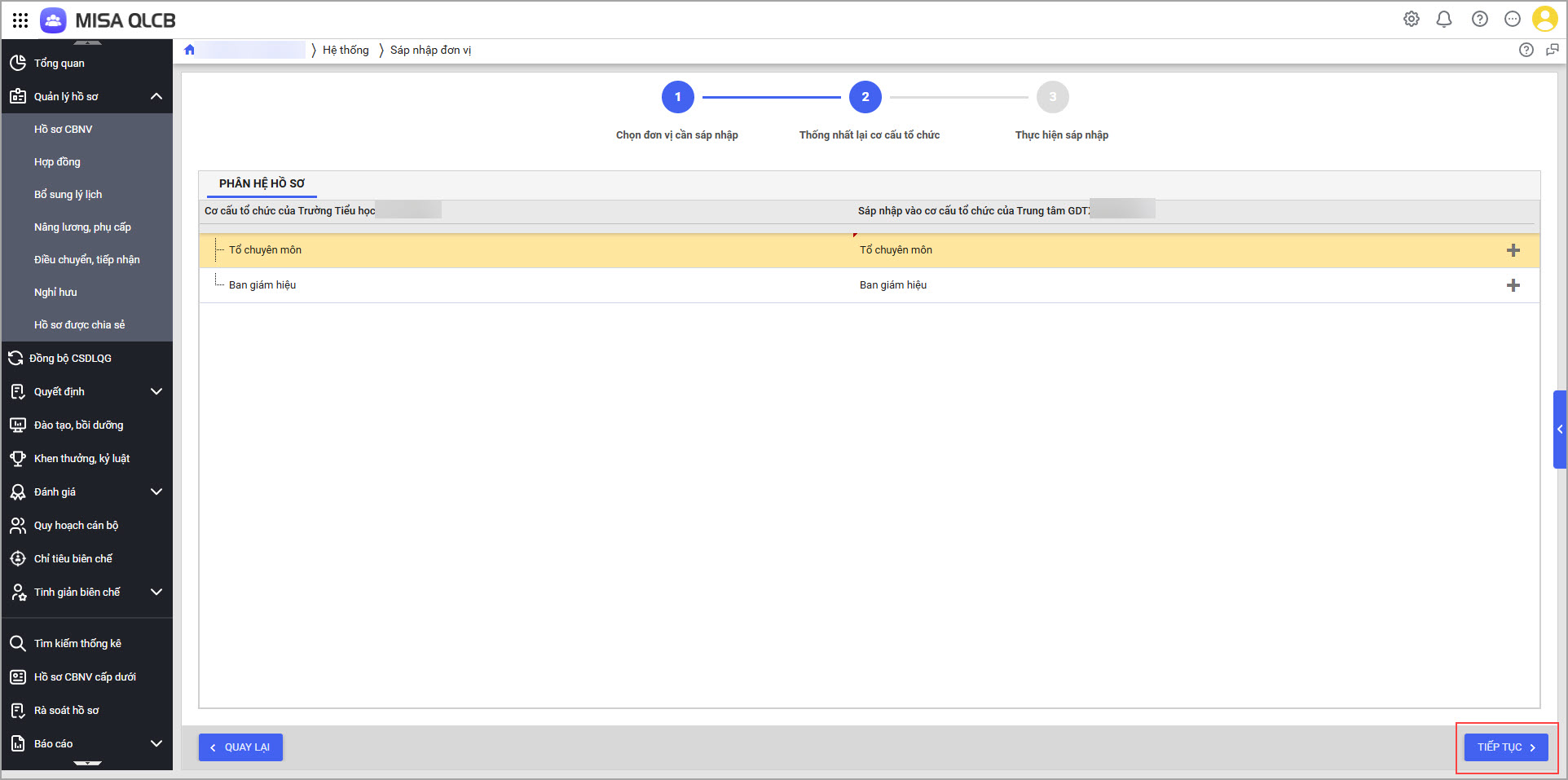Click the Tinh giản biên chế person icon

[18, 592]
